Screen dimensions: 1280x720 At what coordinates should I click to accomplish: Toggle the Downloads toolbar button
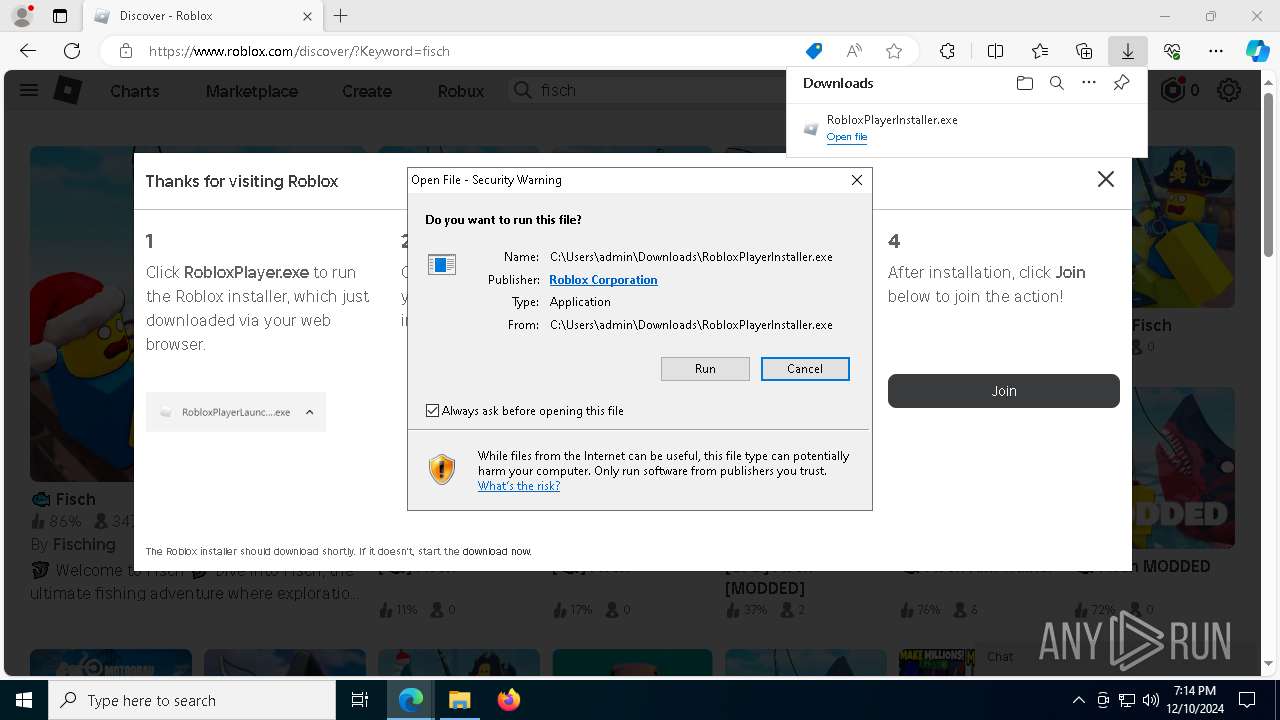tap(1127, 51)
